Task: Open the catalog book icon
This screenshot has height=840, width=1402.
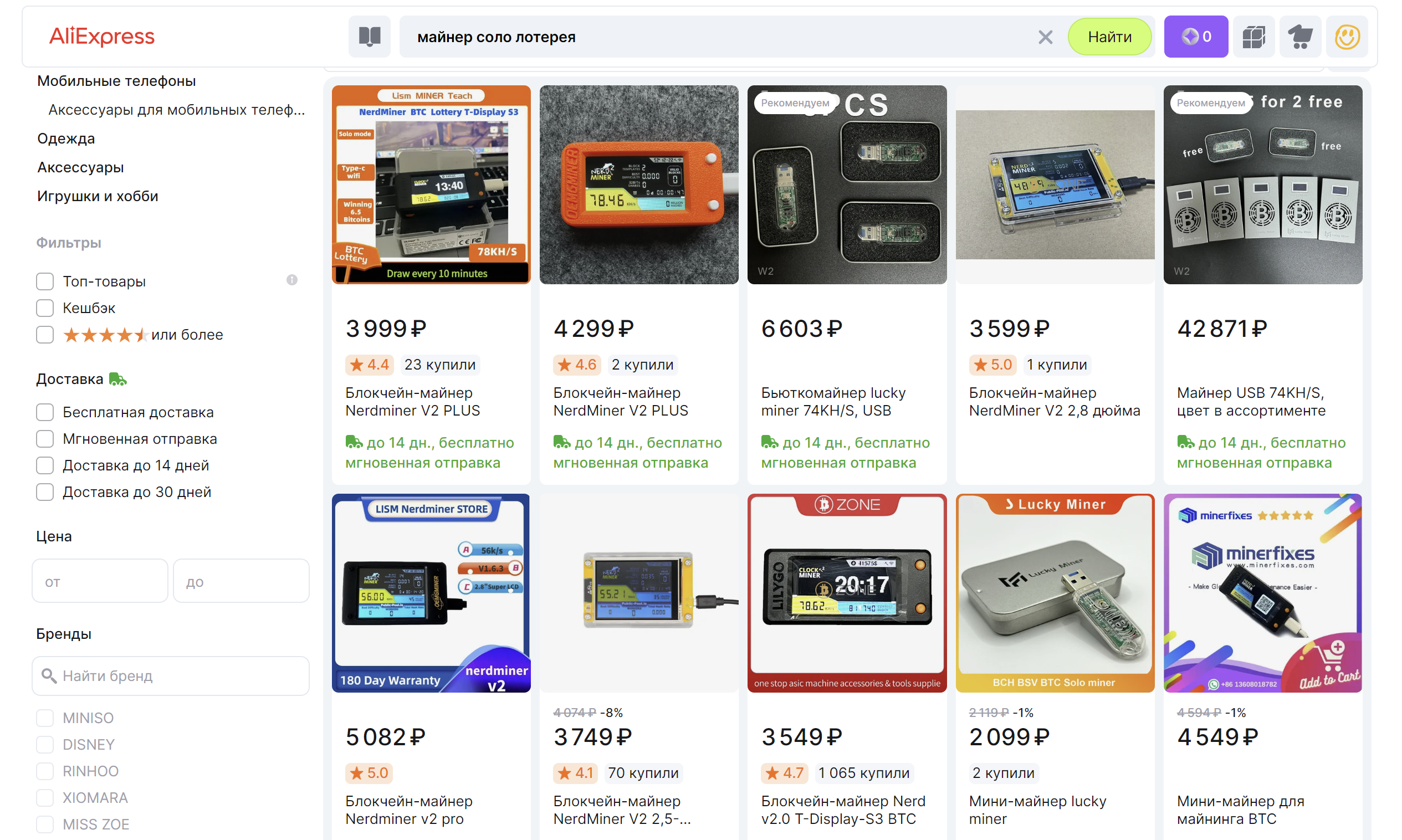Action: click(369, 37)
